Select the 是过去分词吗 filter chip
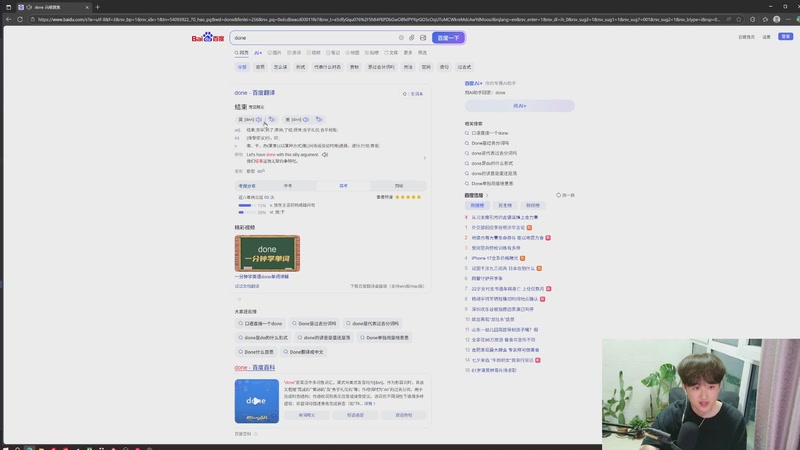This screenshot has height=450, width=800. [x=381, y=67]
